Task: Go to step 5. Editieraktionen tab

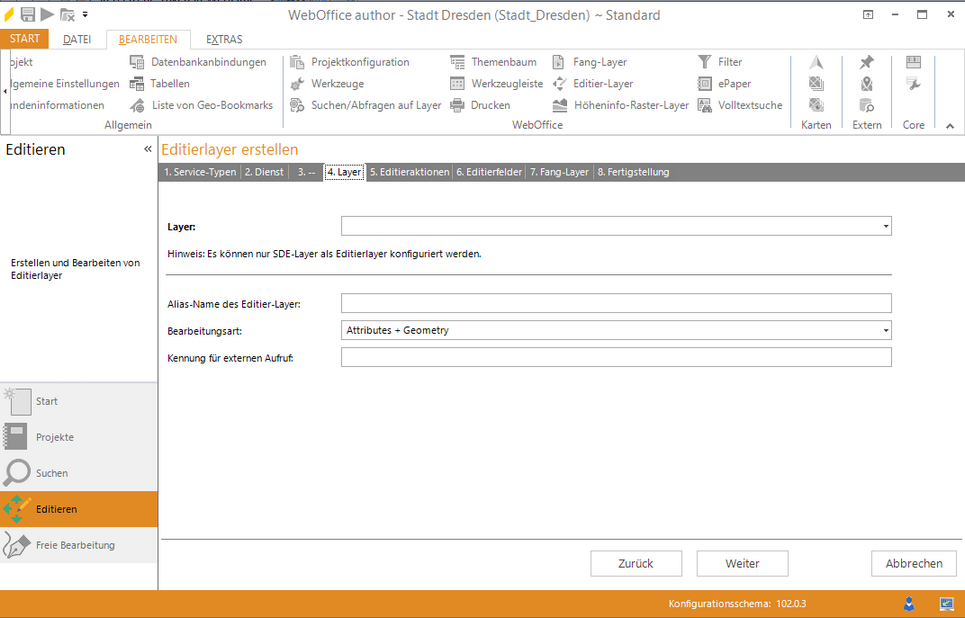Action: (409, 172)
